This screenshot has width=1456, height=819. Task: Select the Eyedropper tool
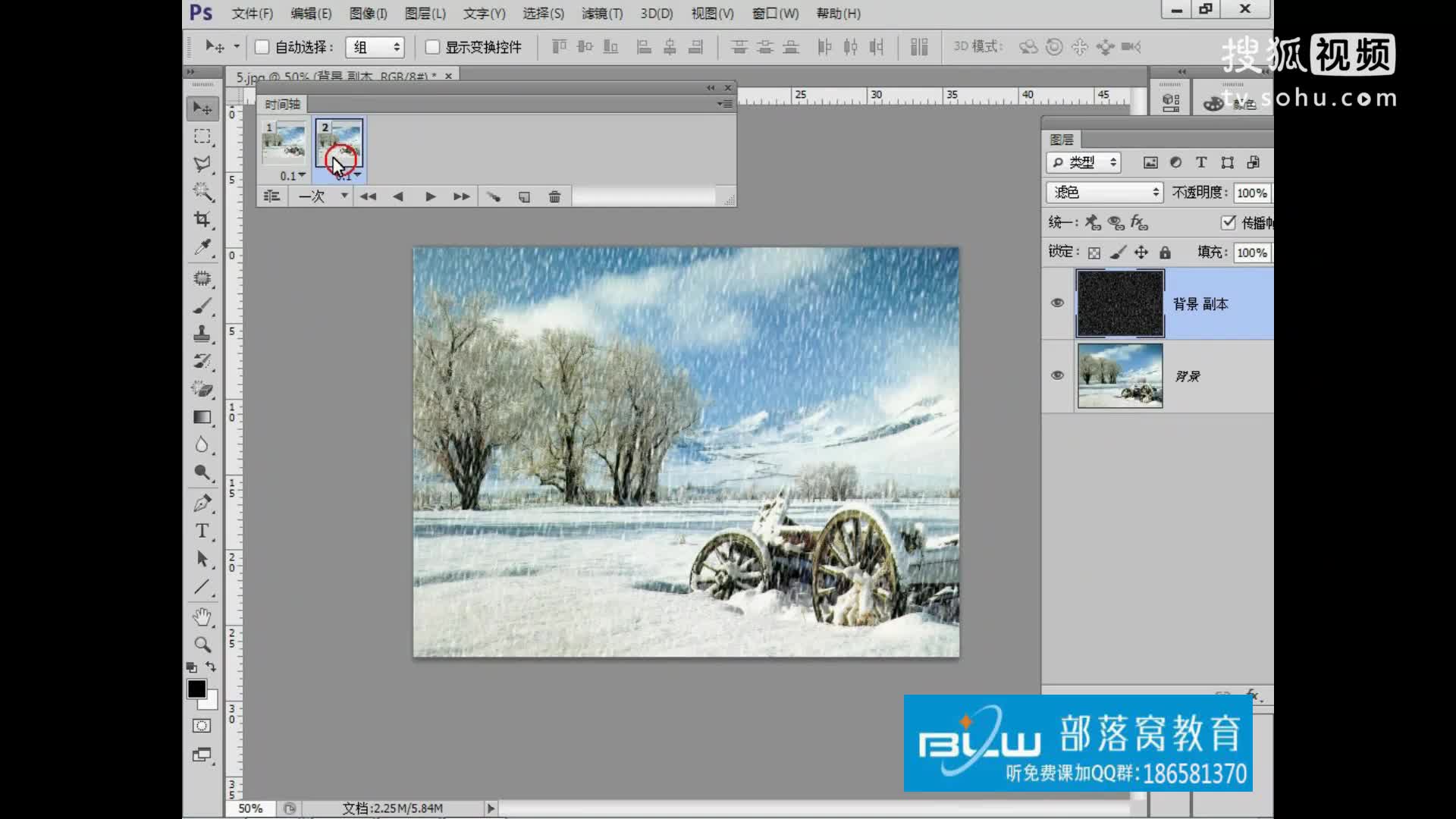(x=202, y=247)
